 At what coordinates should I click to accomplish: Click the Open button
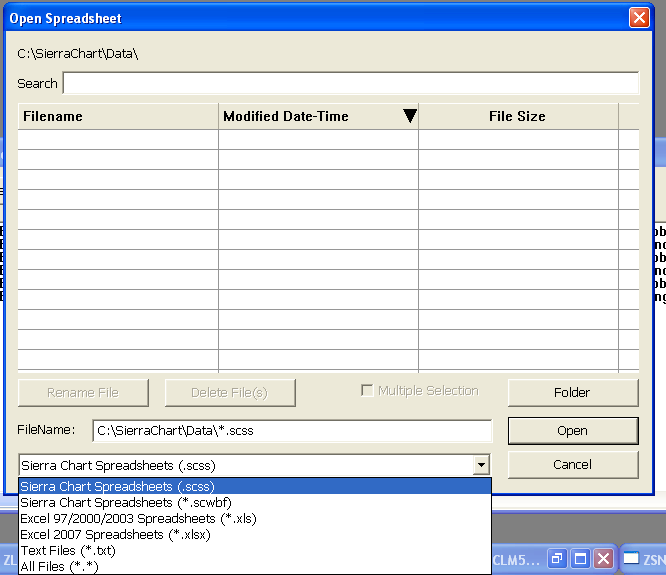coord(573,431)
